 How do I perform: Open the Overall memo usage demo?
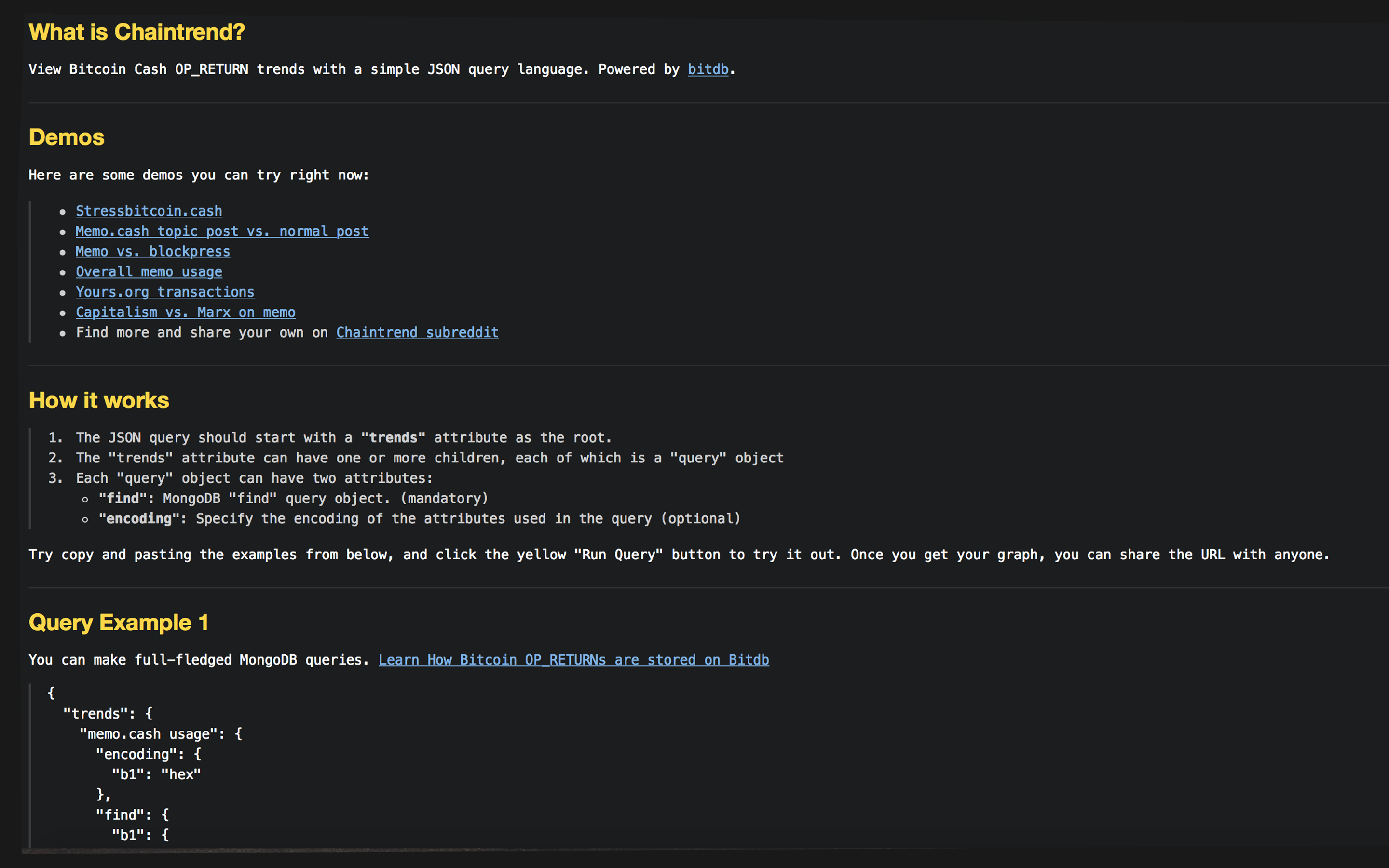pos(149,271)
